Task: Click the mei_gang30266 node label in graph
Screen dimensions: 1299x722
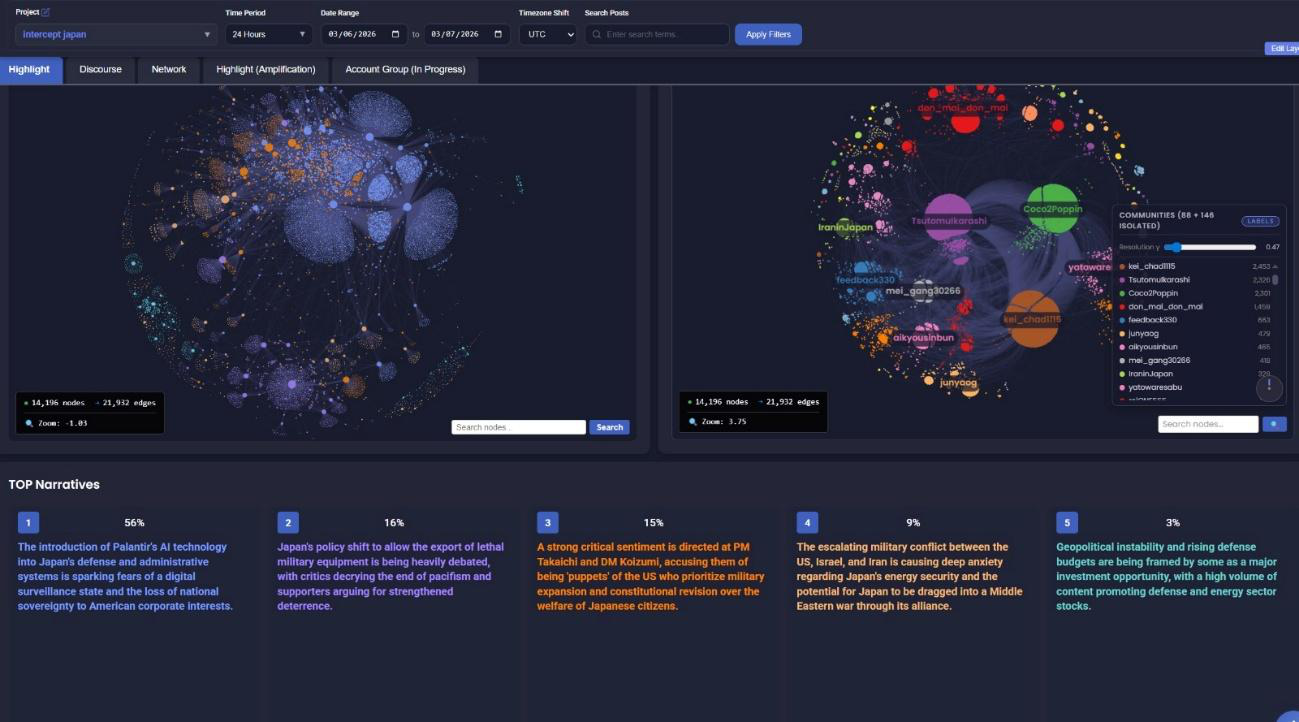Action: (923, 291)
